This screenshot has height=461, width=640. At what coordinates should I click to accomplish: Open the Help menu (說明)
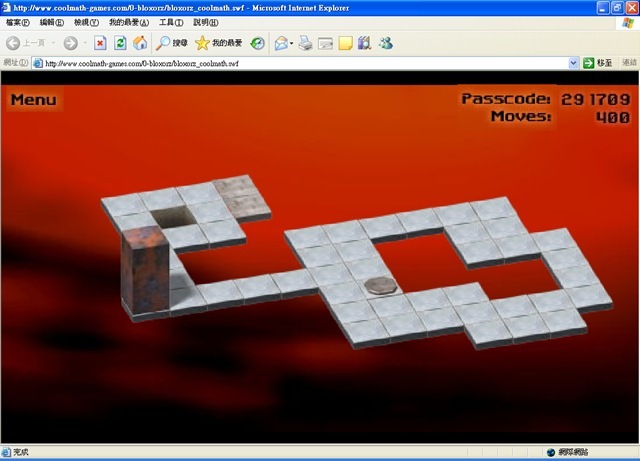pos(206,22)
